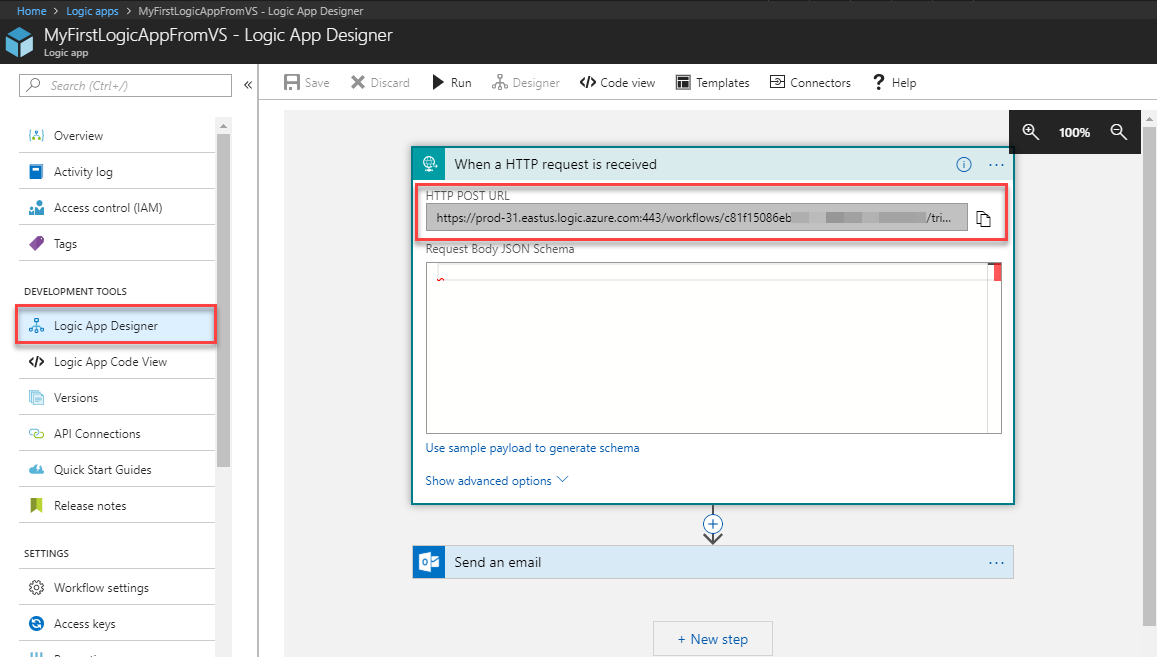Click the zoom out magnifier icon
Image resolution: width=1157 pixels, height=657 pixels.
pos(1119,132)
